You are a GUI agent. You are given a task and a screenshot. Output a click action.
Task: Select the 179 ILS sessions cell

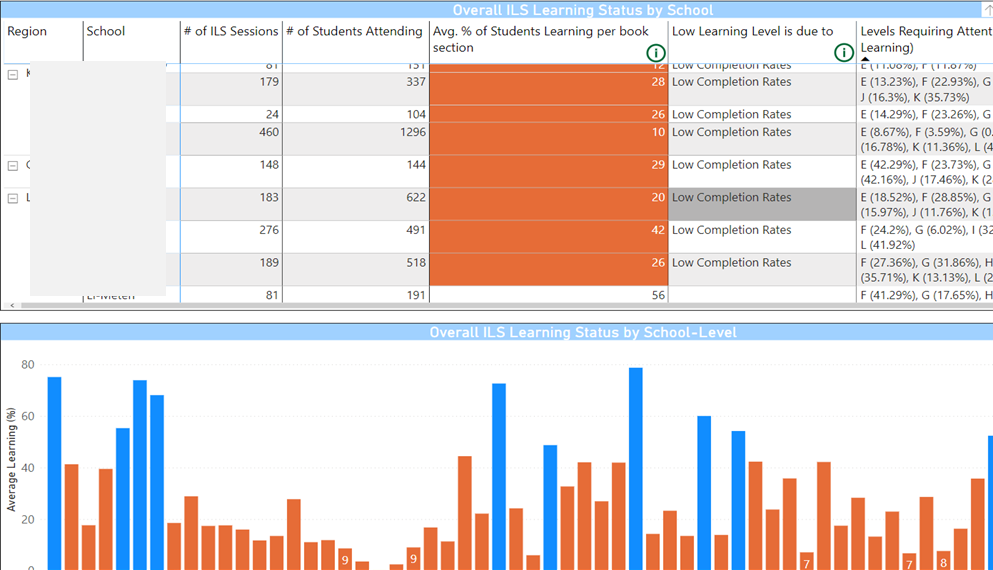tap(231, 89)
